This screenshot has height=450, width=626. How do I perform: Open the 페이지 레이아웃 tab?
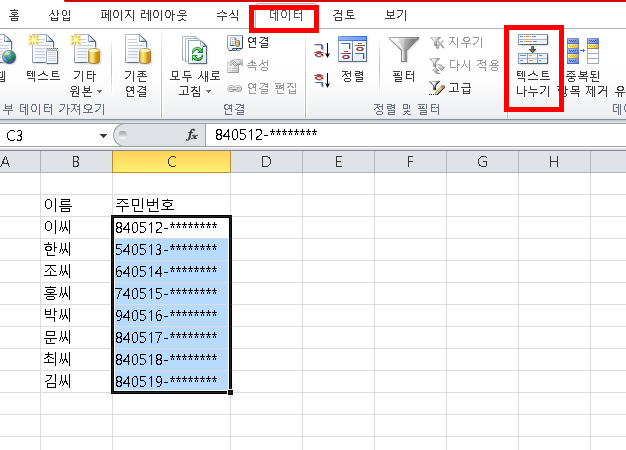pos(144,15)
